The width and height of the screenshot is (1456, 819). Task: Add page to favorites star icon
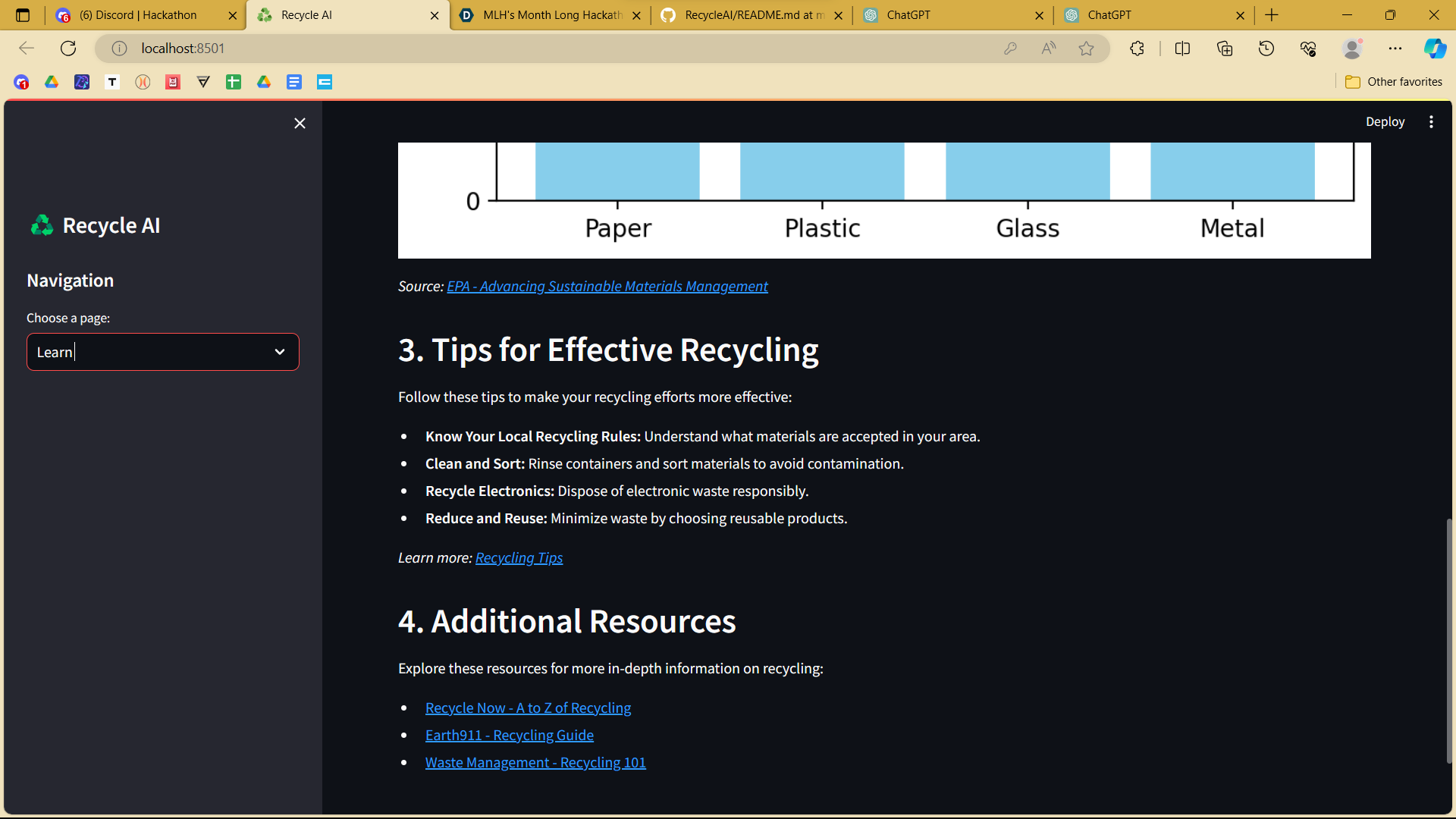click(x=1086, y=49)
